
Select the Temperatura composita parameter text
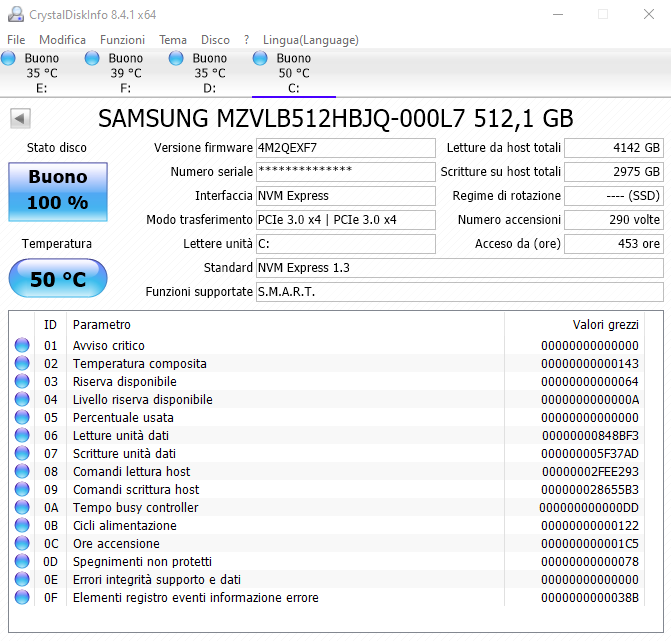point(140,364)
